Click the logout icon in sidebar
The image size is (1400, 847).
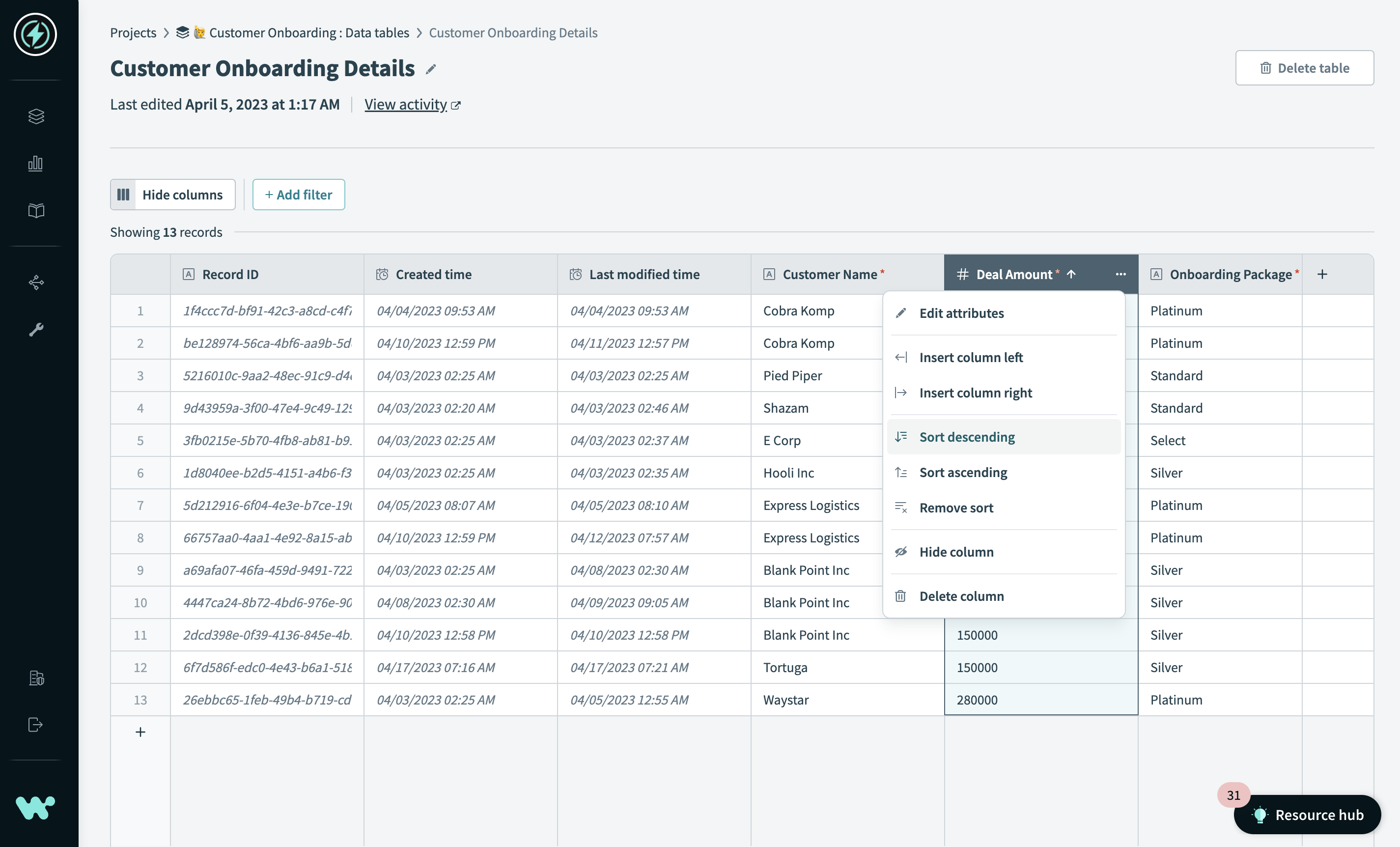(36, 725)
